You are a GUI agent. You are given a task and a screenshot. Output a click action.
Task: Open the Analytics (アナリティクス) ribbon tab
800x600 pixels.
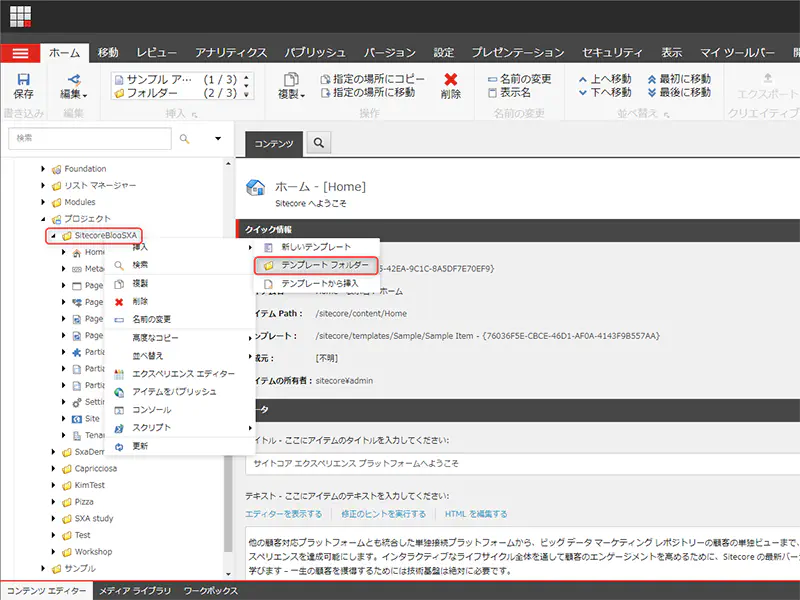tap(231, 53)
